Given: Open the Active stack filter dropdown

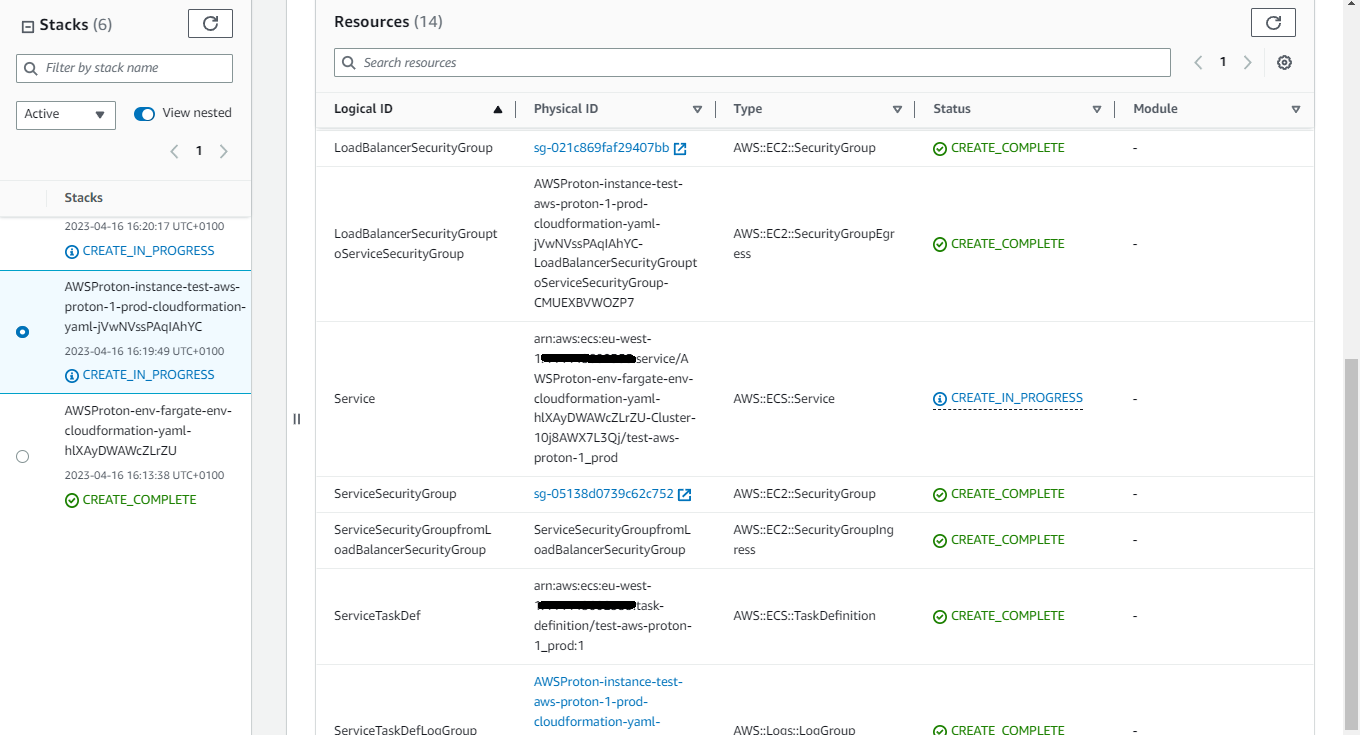Looking at the screenshot, I should [x=65, y=115].
